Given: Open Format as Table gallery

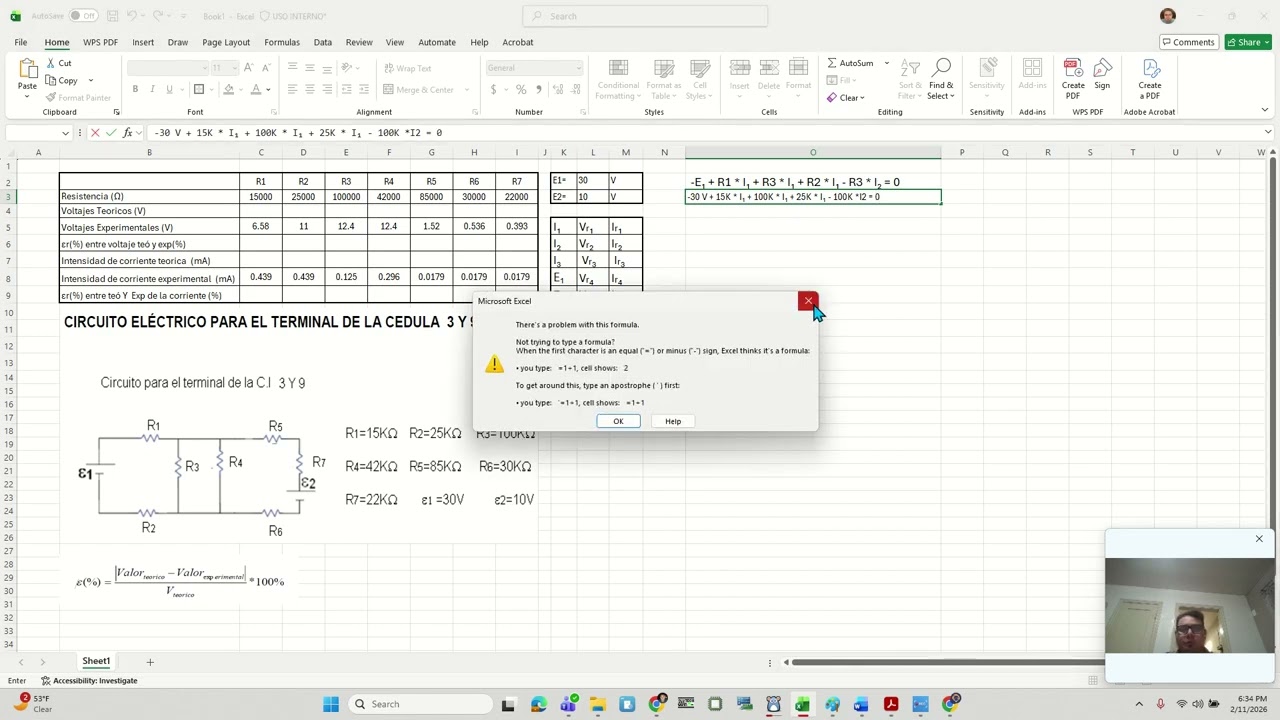Looking at the screenshot, I should (x=664, y=79).
